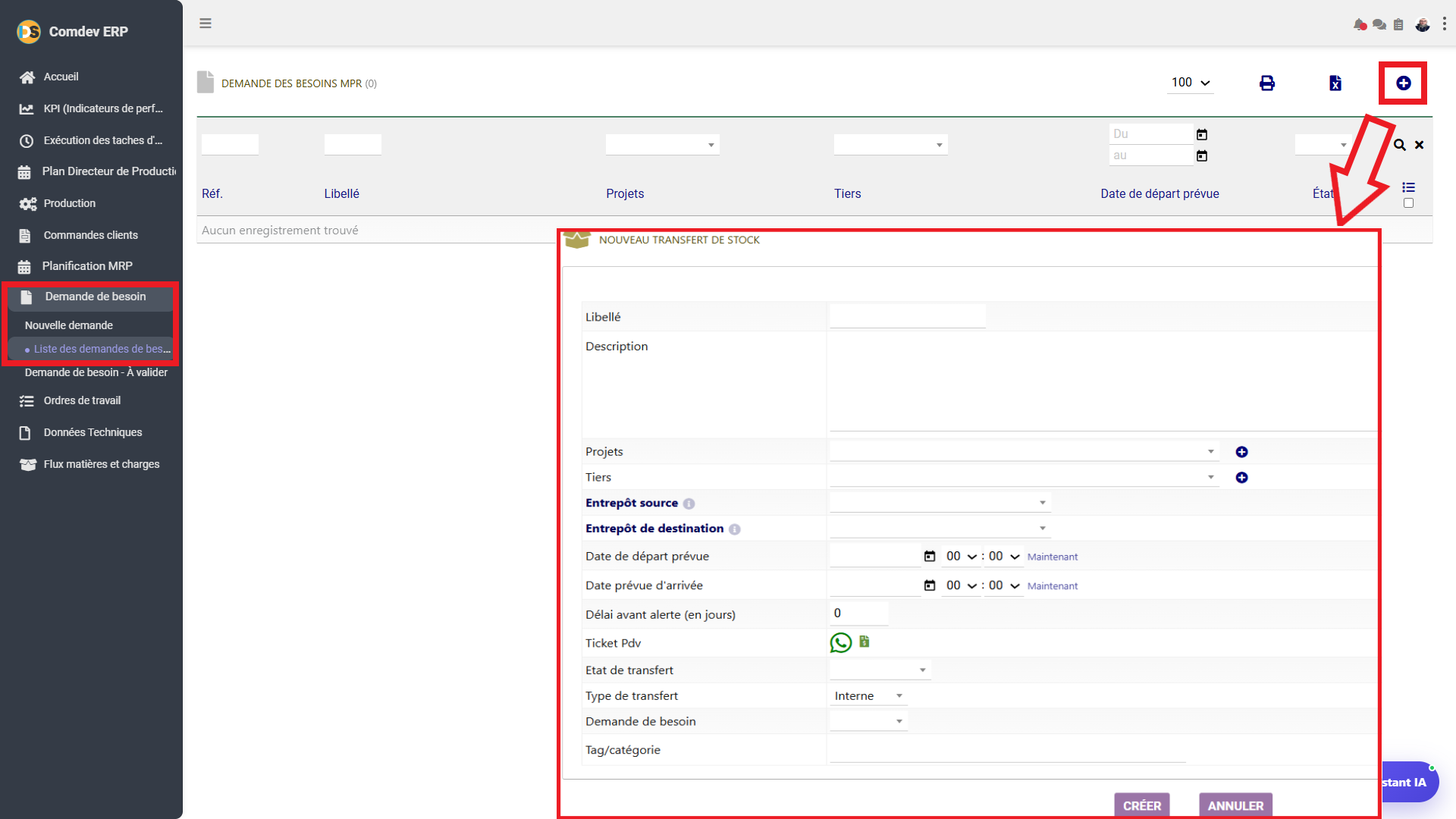Add new Tiers with plus icon
This screenshot has height=819, width=1456.
pos(1241,478)
